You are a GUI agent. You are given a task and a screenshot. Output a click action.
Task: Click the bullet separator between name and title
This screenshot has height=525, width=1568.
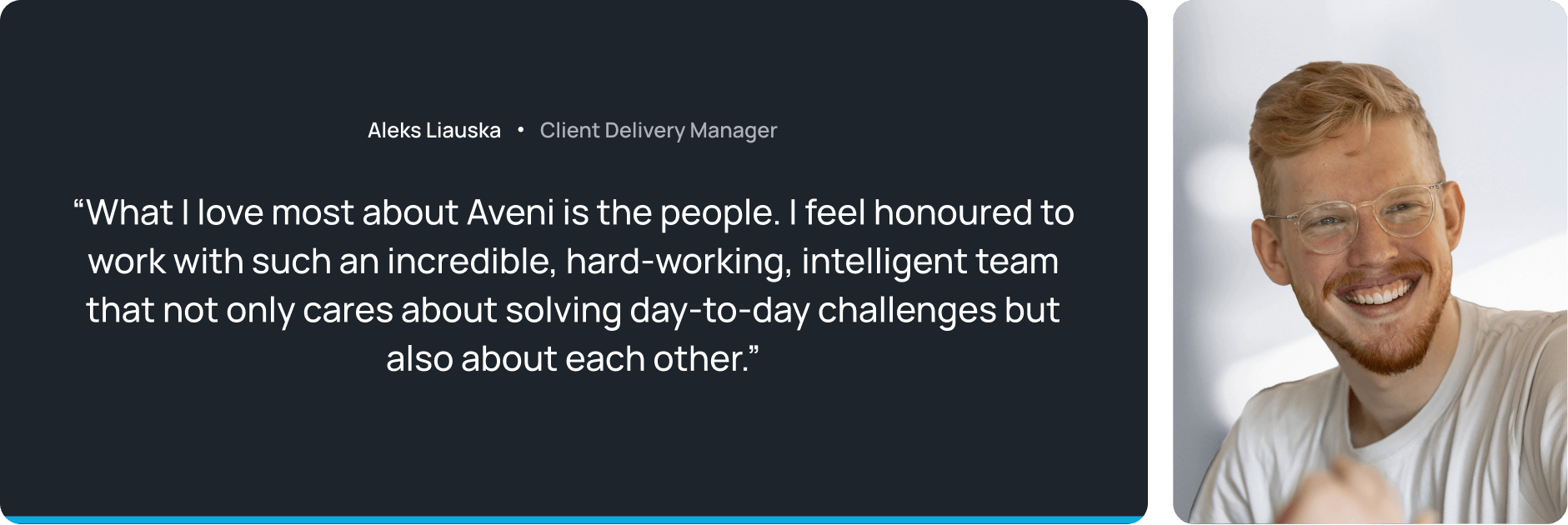pyautogui.click(x=521, y=130)
